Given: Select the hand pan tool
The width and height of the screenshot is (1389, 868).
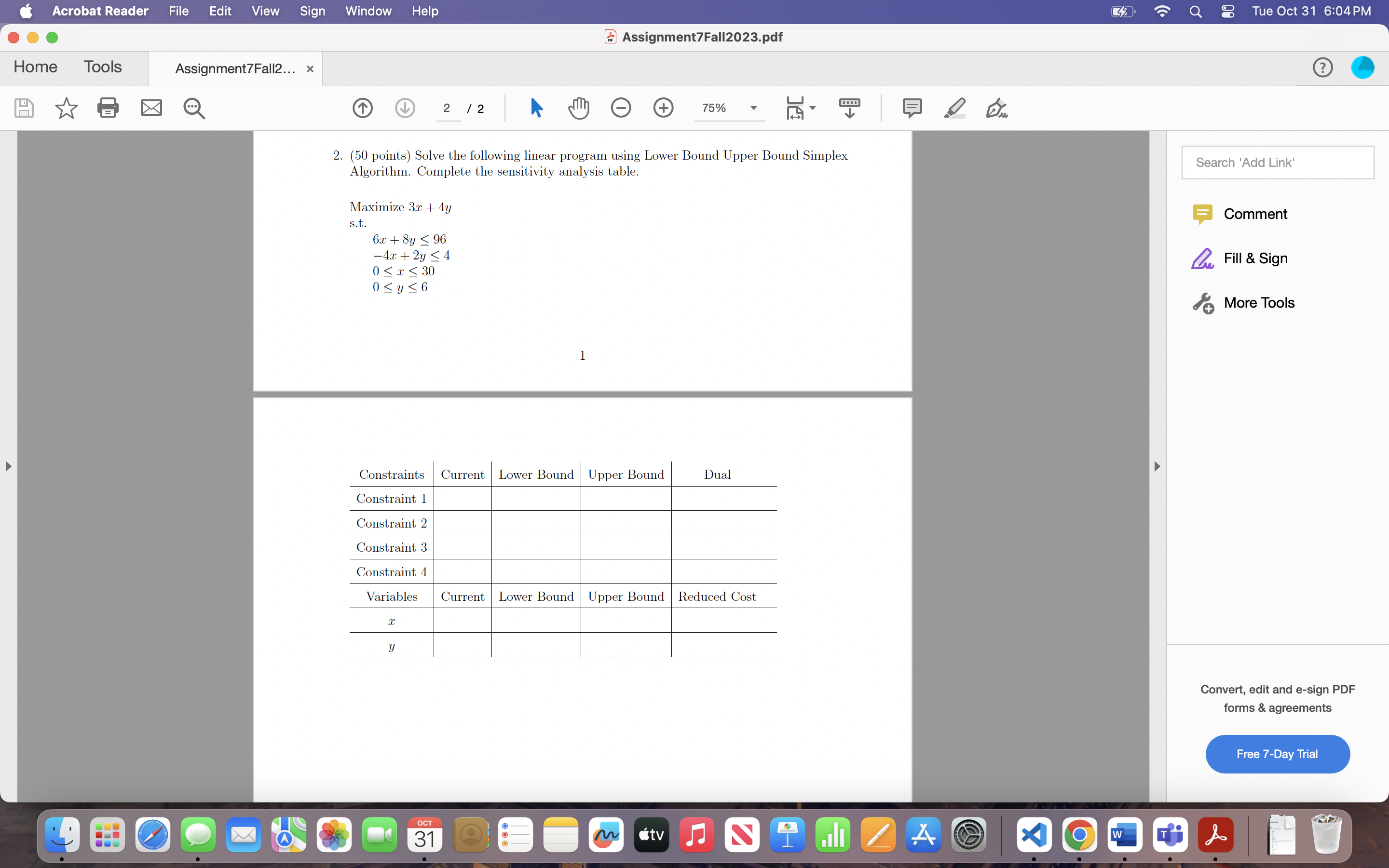Looking at the screenshot, I should 578,108.
